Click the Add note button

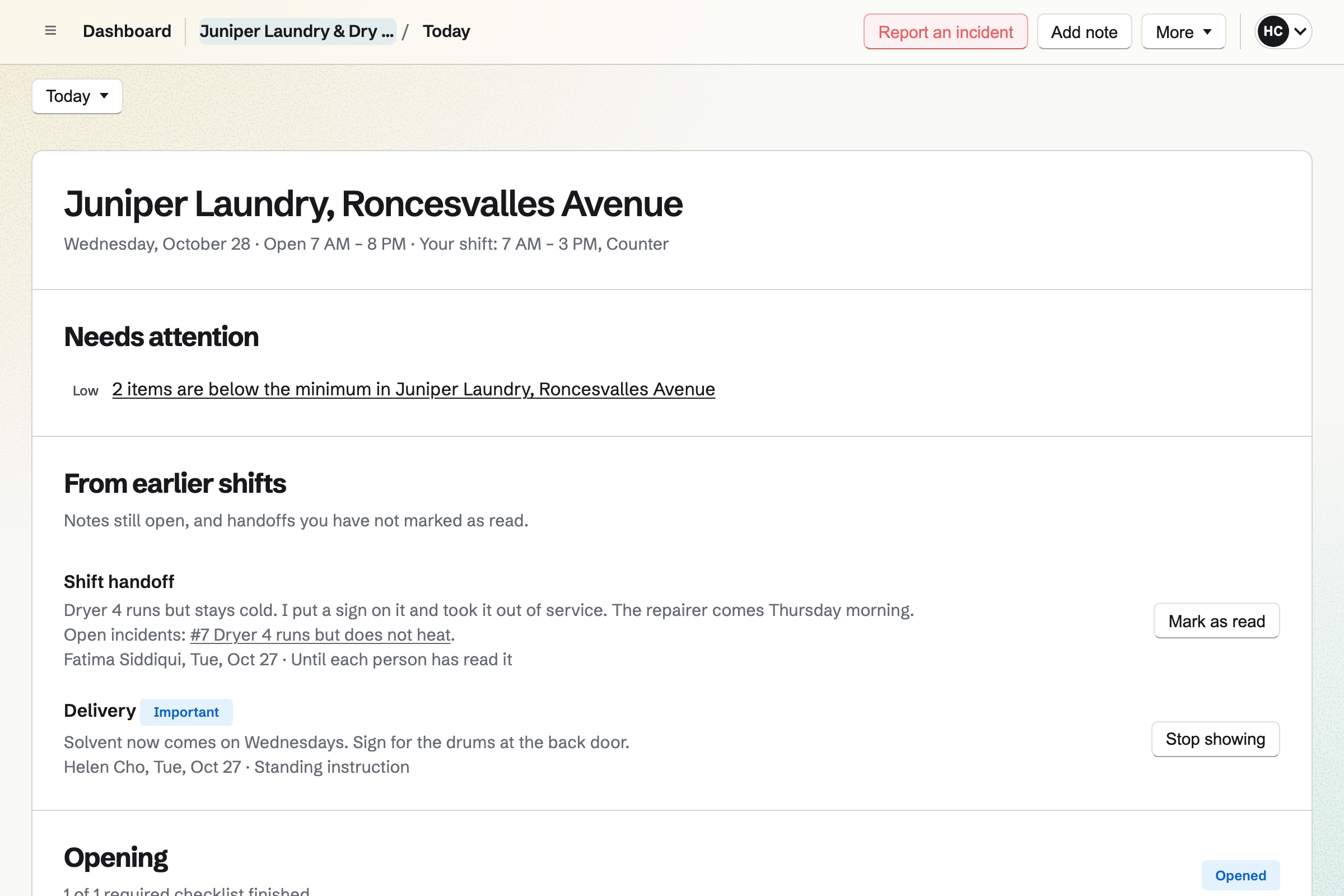1084,32
